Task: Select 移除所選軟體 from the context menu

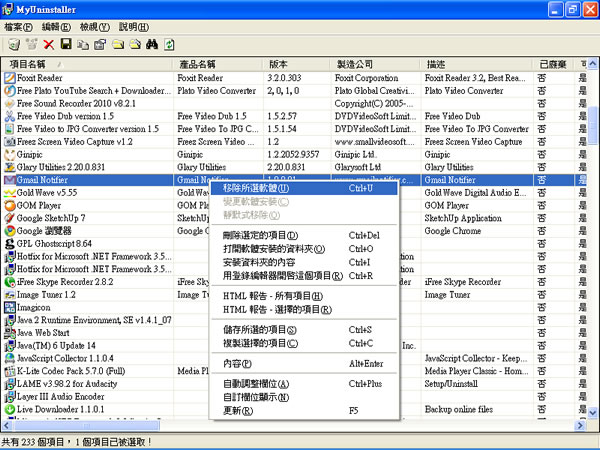Action: [x=256, y=188]
